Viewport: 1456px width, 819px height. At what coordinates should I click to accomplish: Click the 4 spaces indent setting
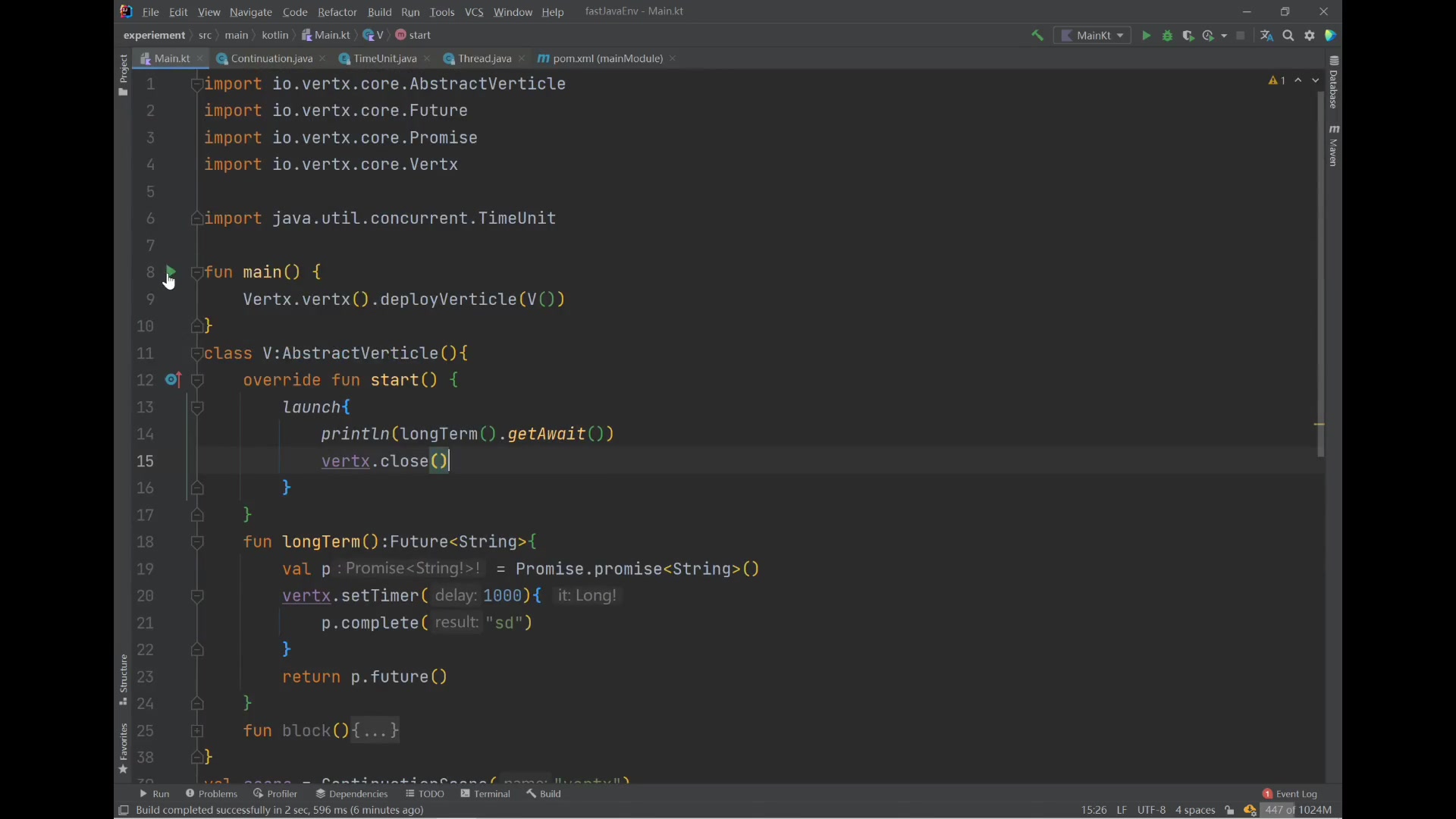tap(1195, 811)
